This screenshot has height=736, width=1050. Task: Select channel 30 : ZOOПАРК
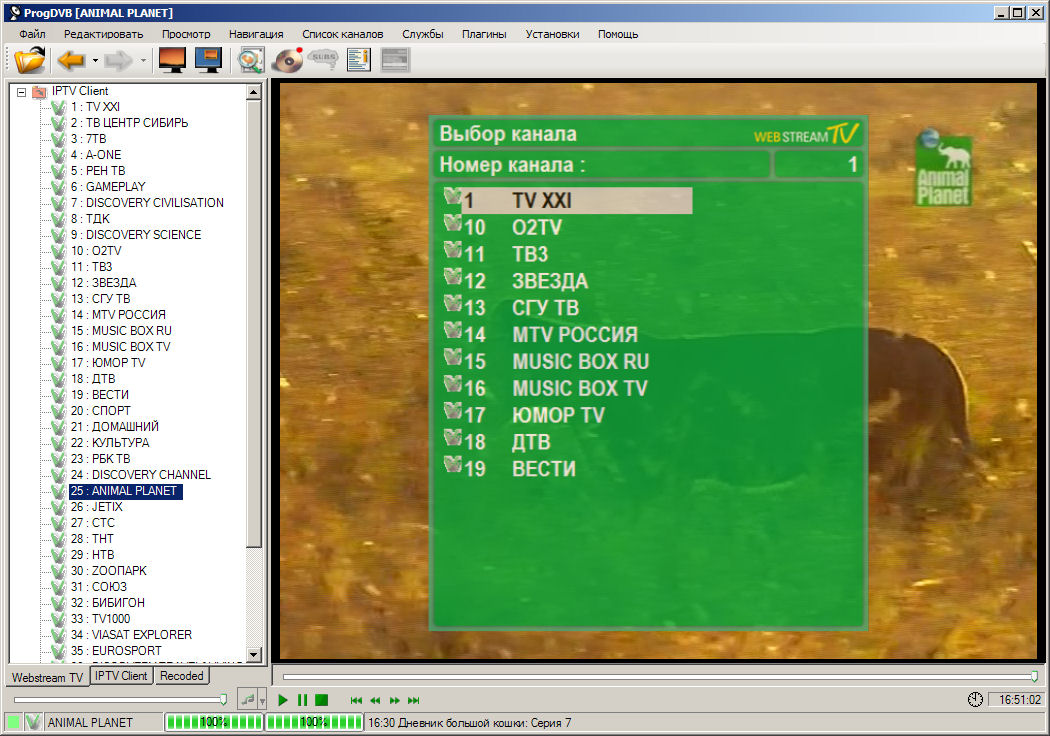(x=108, y=571)
